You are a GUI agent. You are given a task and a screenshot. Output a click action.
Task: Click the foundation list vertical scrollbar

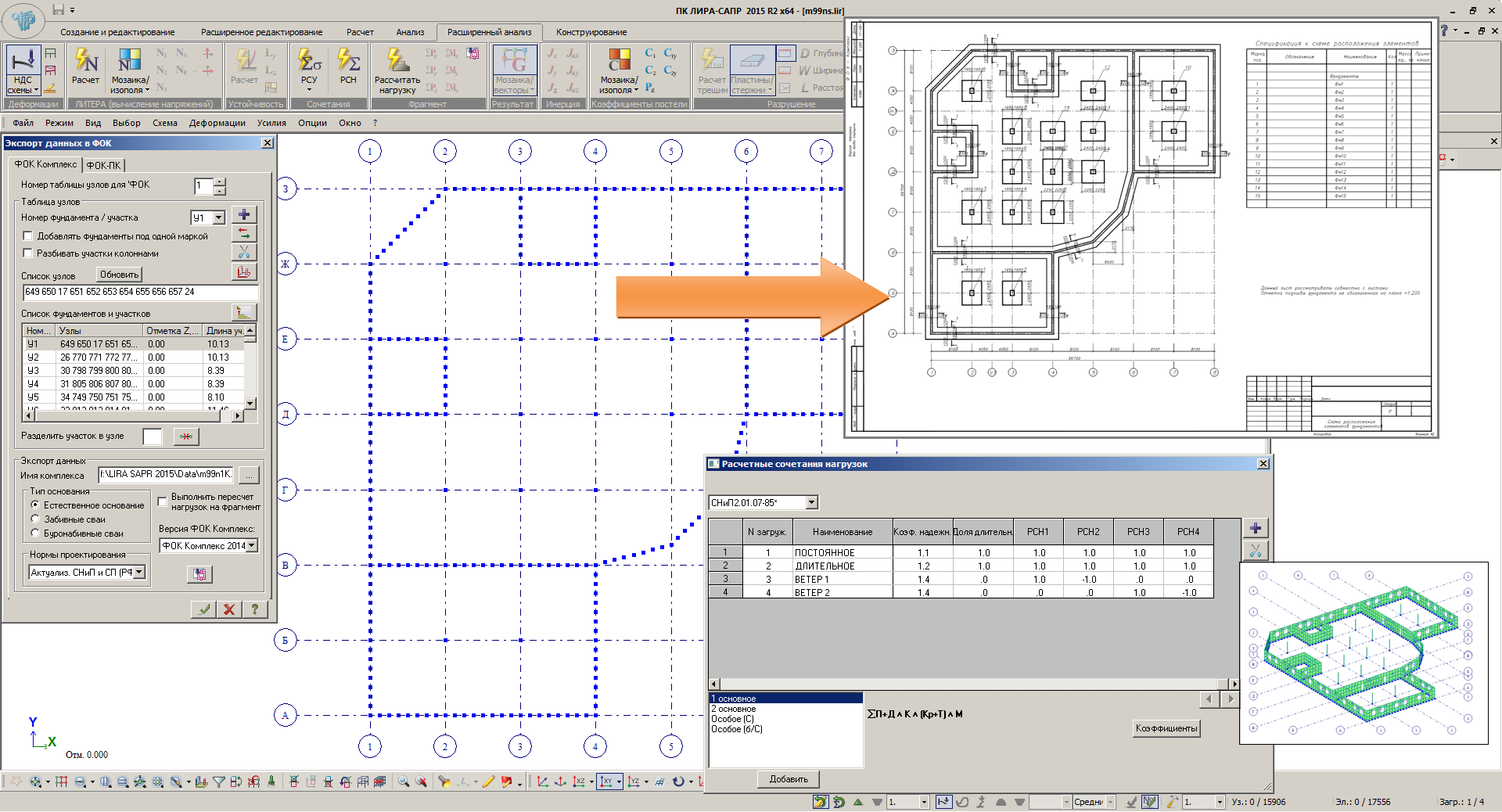point(250,368)
